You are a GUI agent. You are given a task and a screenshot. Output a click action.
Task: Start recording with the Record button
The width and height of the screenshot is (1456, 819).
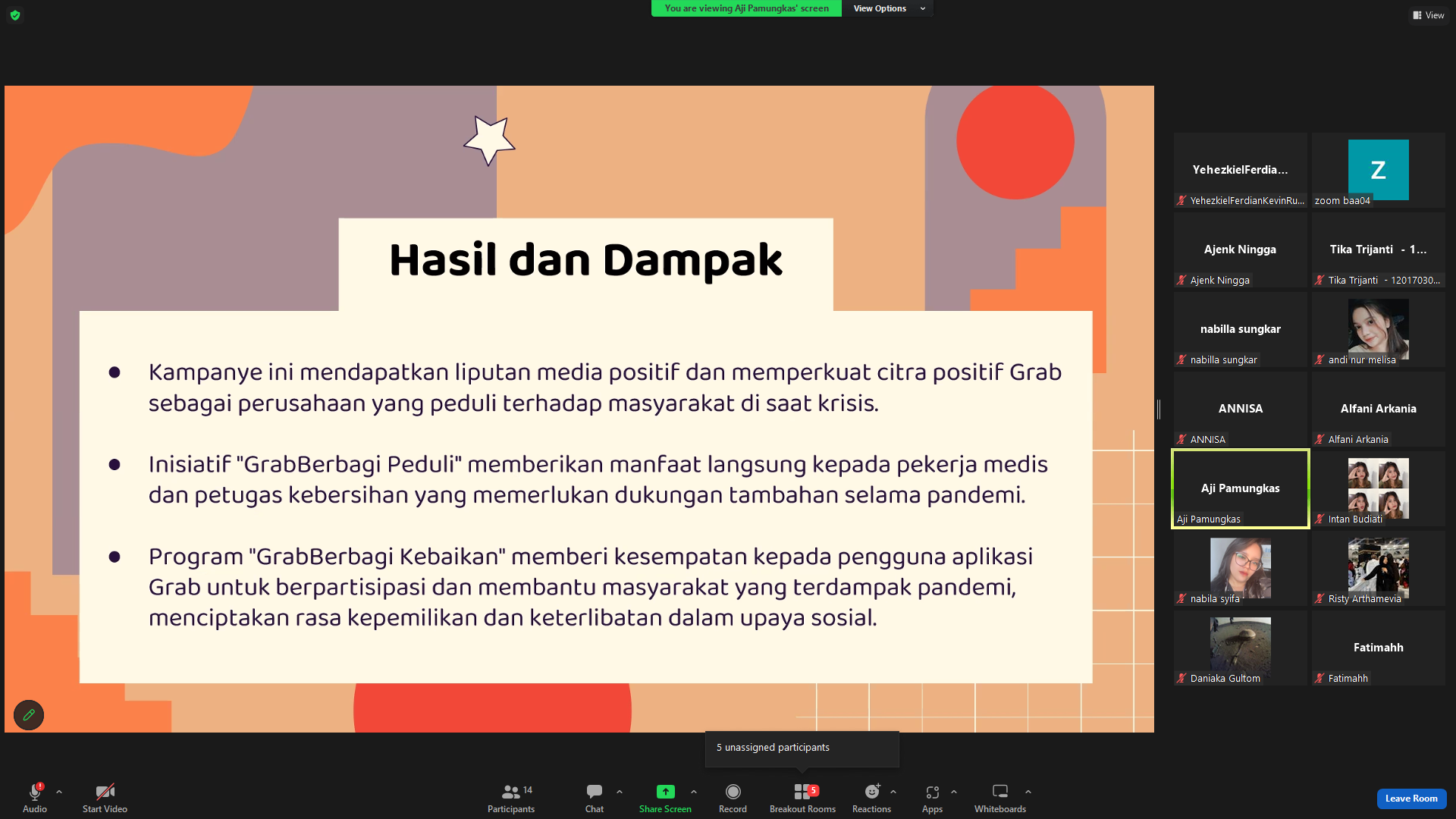pos(733,798)
